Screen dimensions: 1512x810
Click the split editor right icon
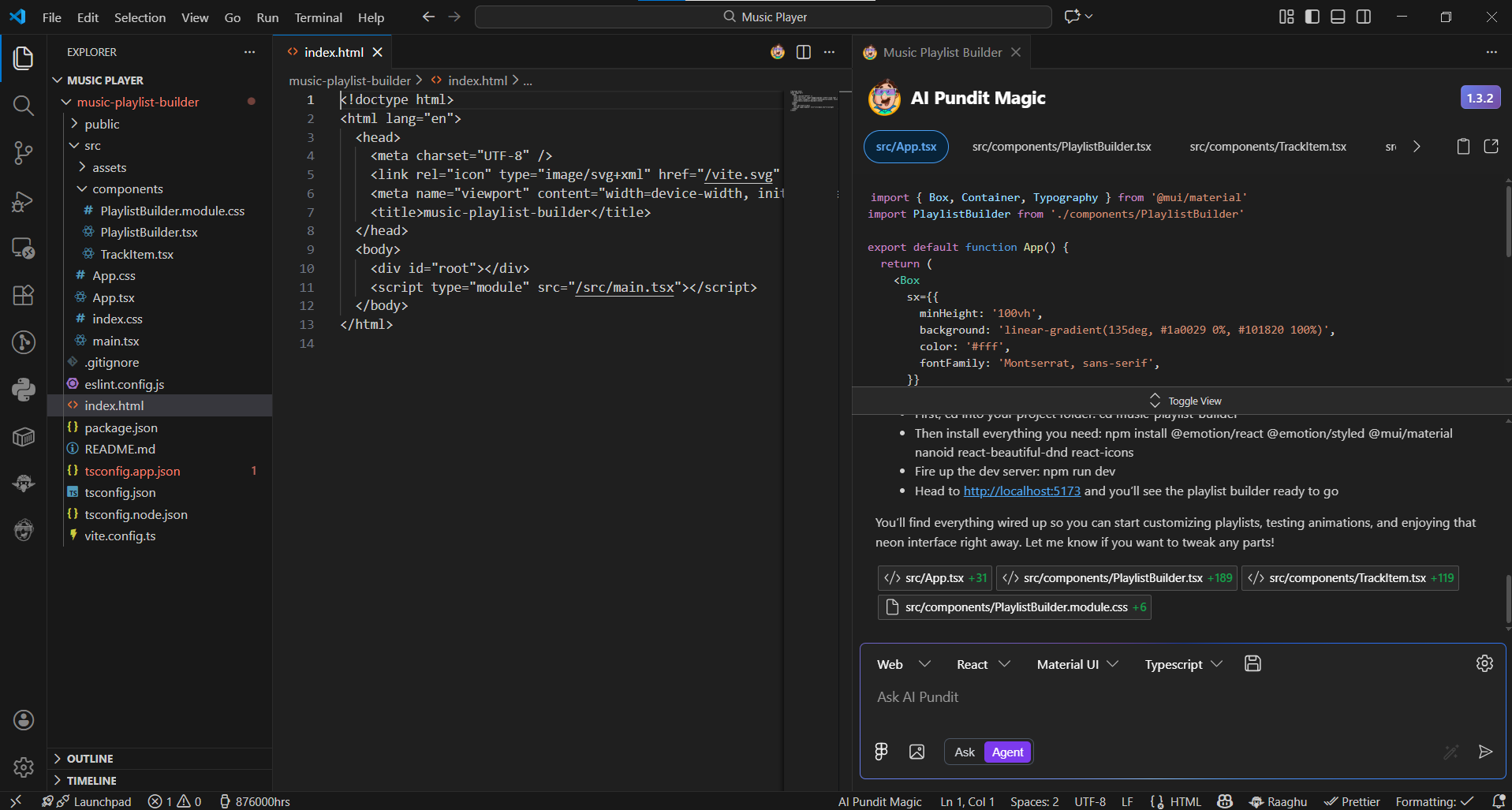click(804, 52)
